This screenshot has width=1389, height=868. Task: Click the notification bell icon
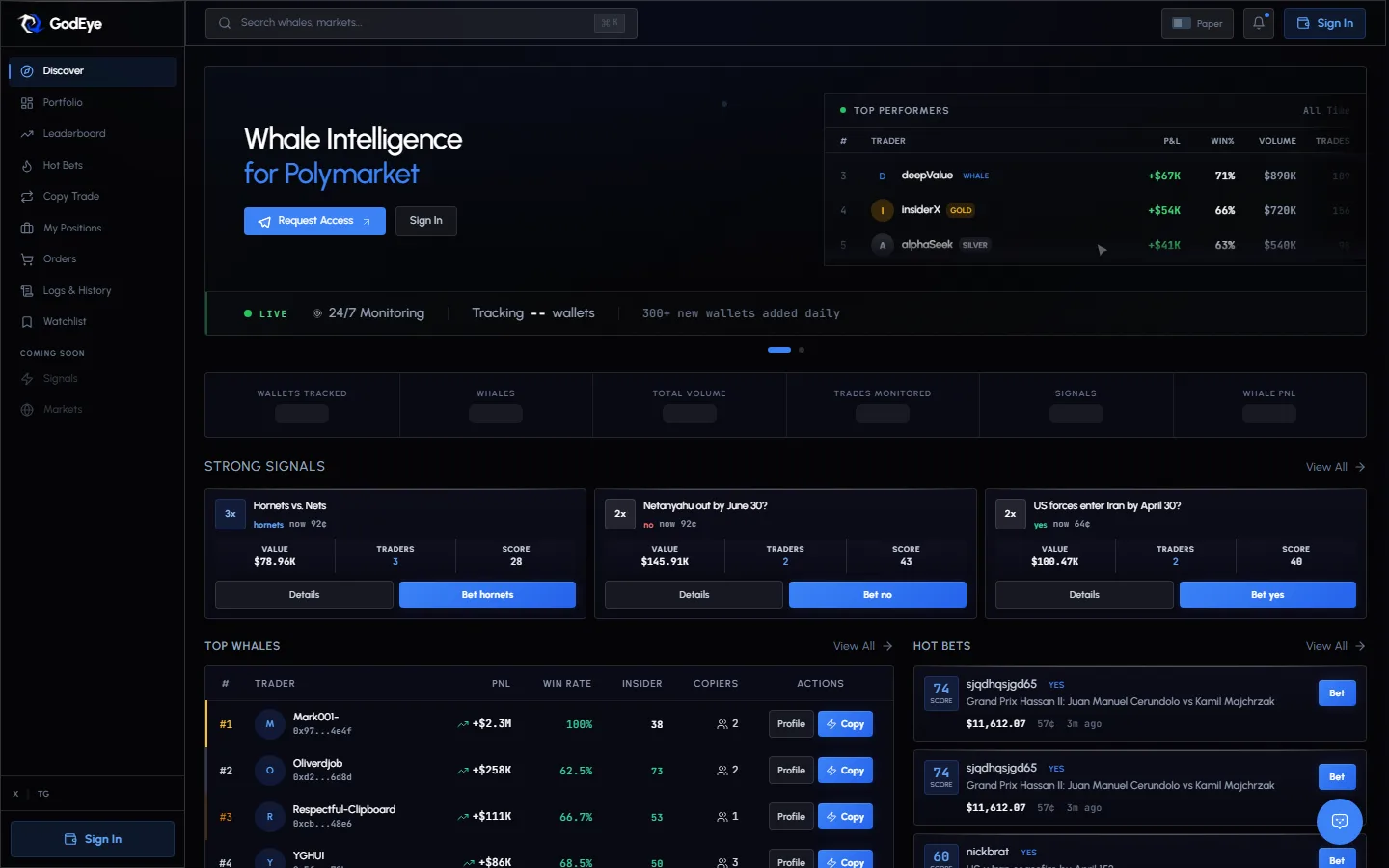coord(1259,23)
